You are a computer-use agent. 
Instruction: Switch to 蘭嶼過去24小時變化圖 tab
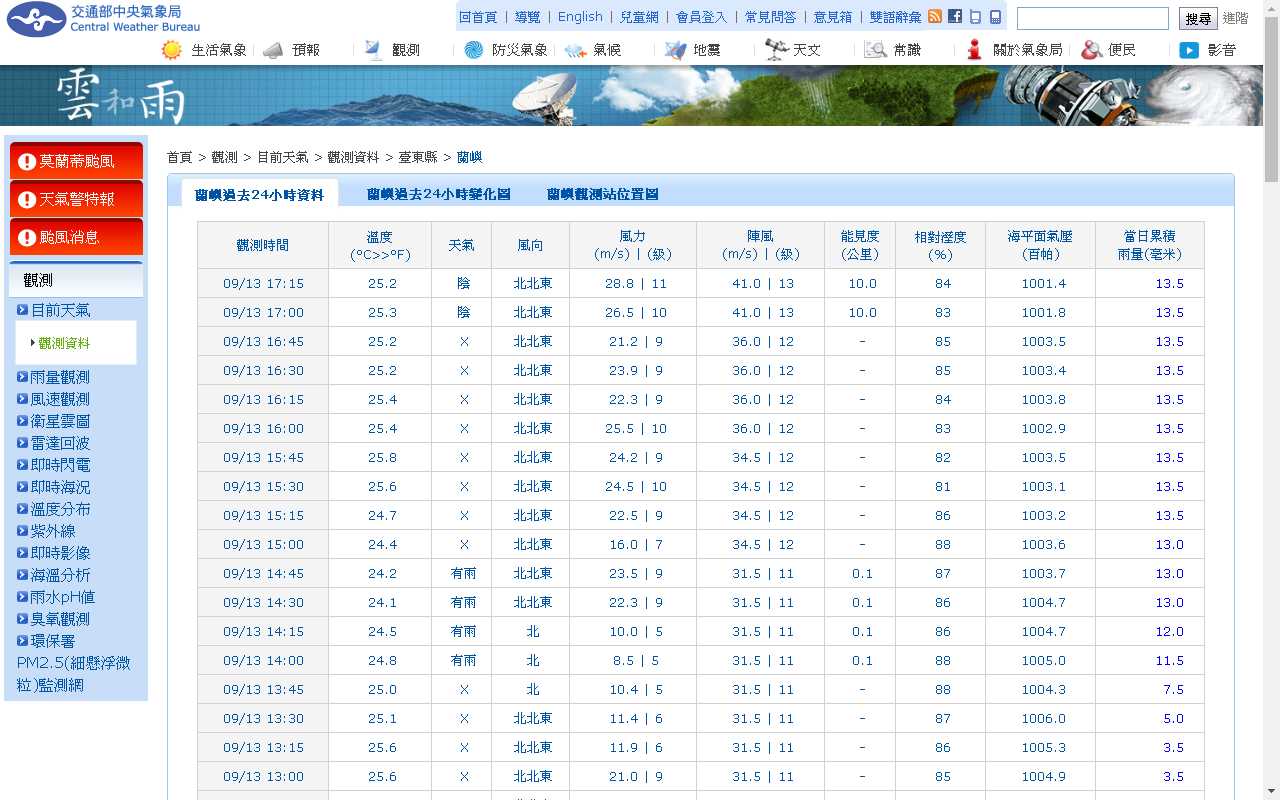(438, 194)
